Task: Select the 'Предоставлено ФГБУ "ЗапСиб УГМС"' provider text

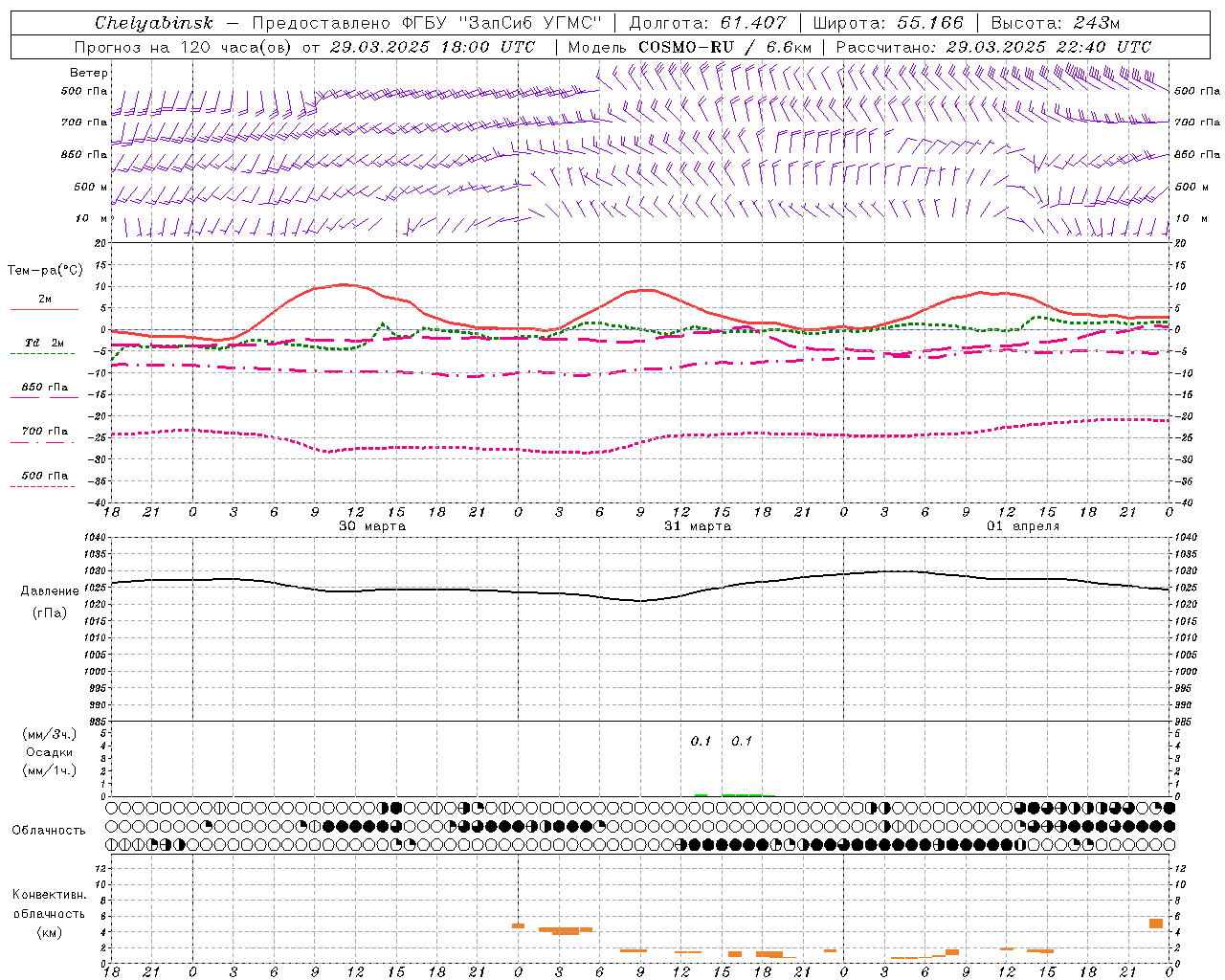Action: 427,23
